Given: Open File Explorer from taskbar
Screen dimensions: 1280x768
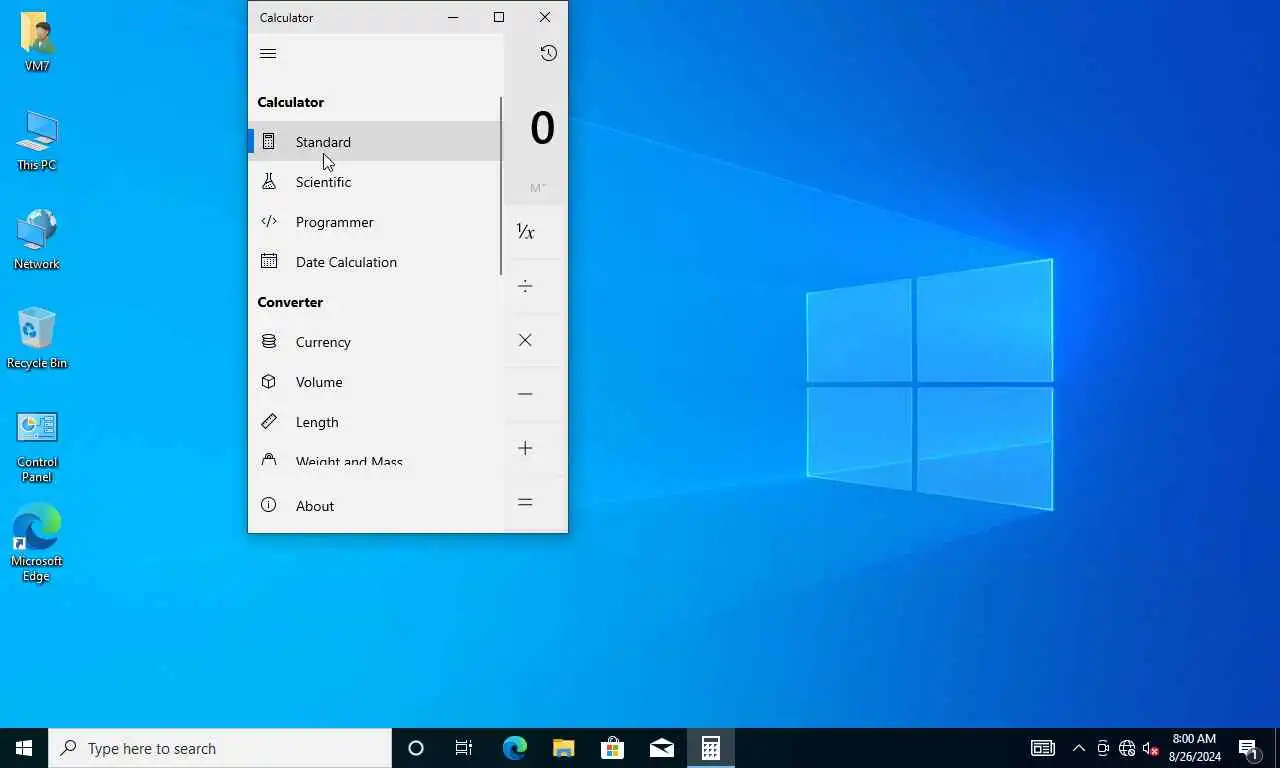Looking at the screenshot, I should click(563, 748).
